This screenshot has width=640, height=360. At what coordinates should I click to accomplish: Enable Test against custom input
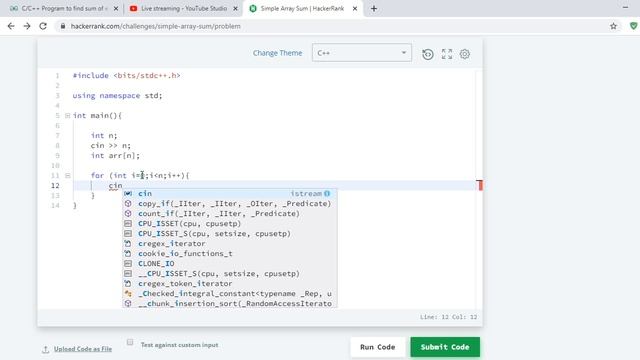pos(130,342)
